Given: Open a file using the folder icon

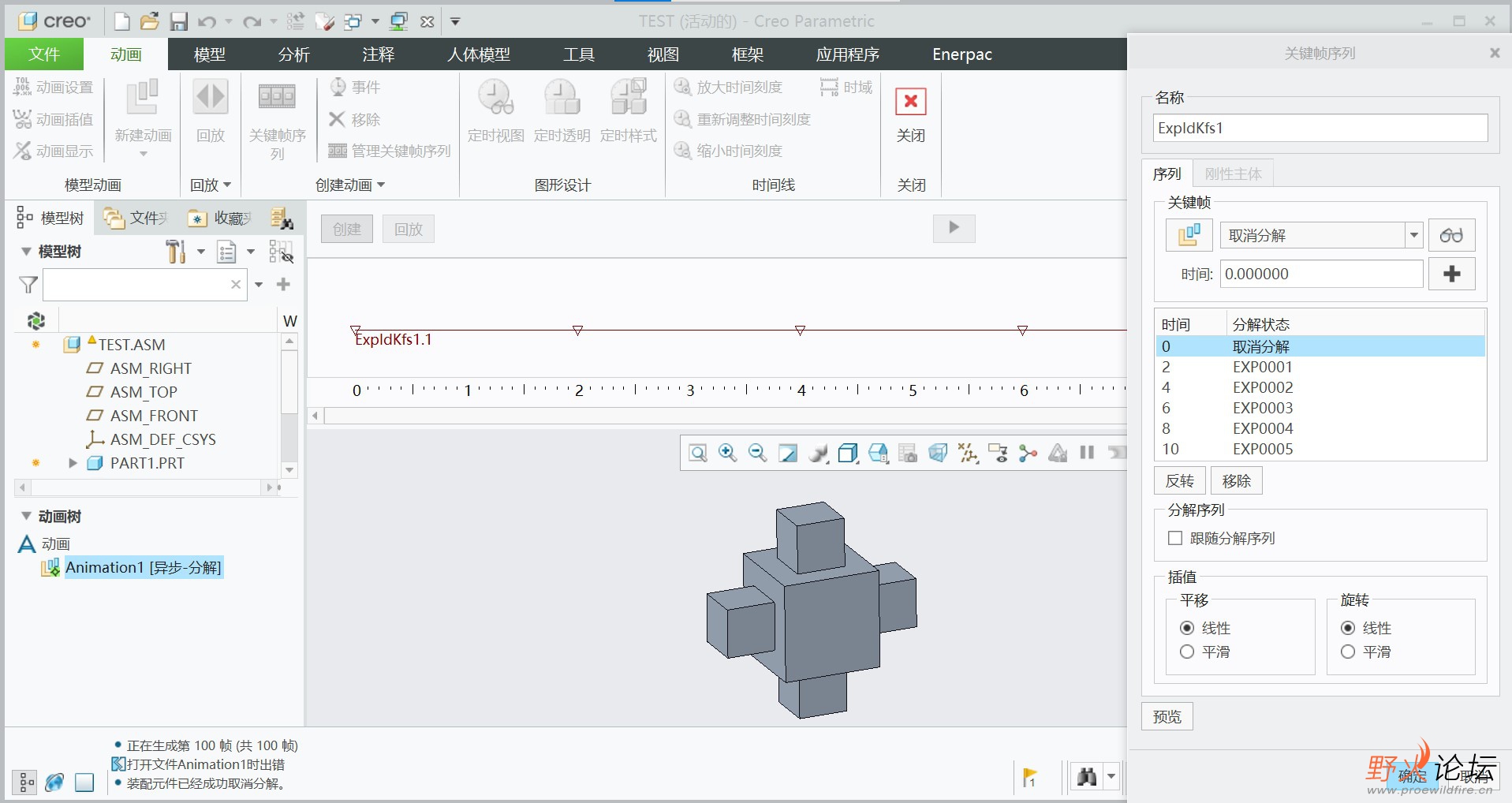Looking at the screenshot, I should click(150, 21).
